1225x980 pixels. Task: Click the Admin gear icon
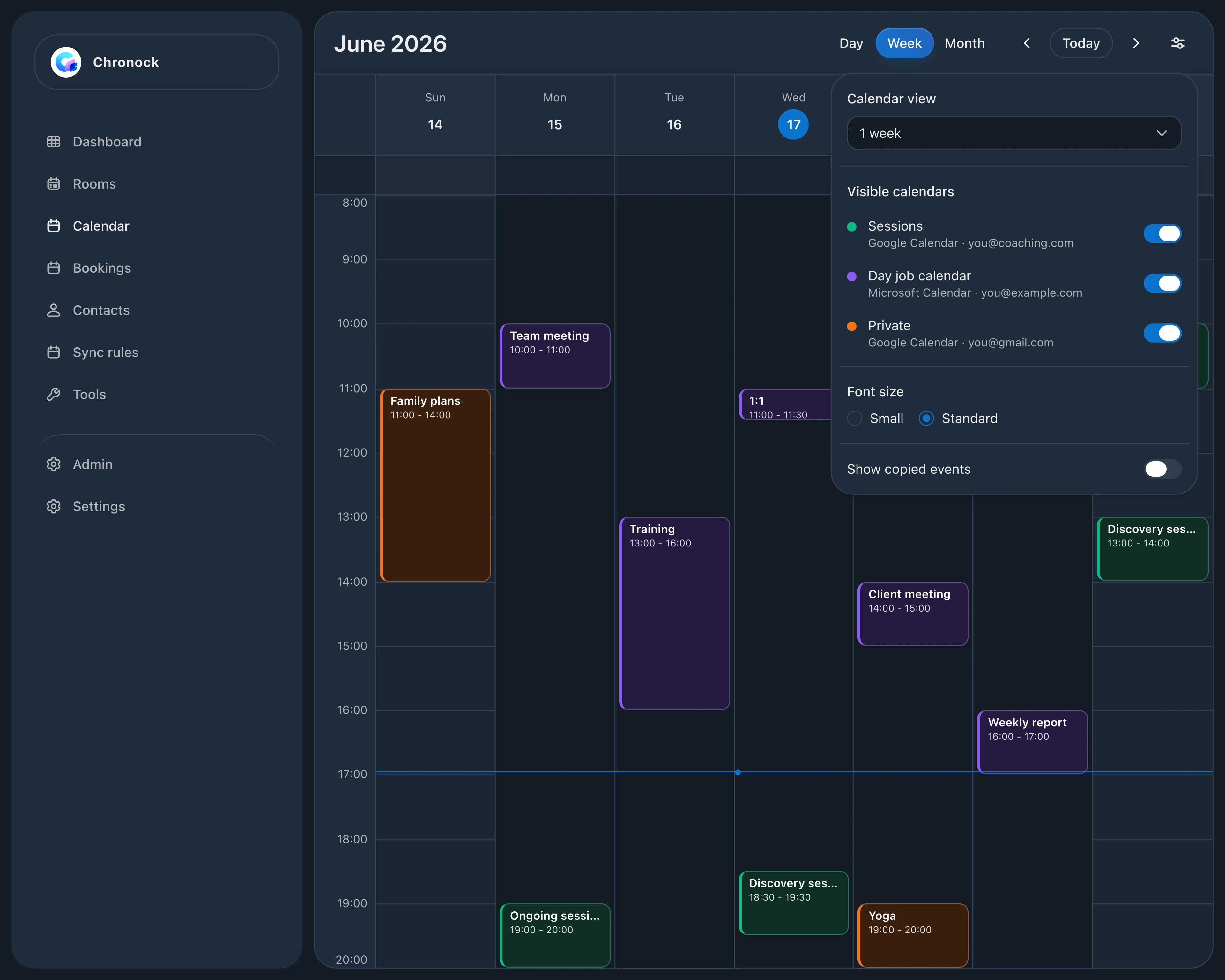[x=53, y=464]
